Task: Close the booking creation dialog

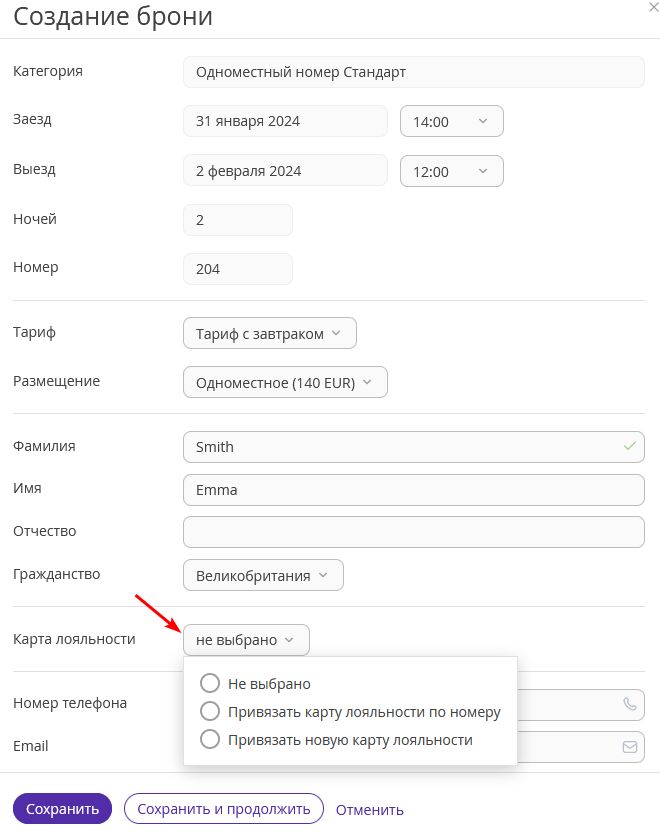Action: [x=654, y=8]
